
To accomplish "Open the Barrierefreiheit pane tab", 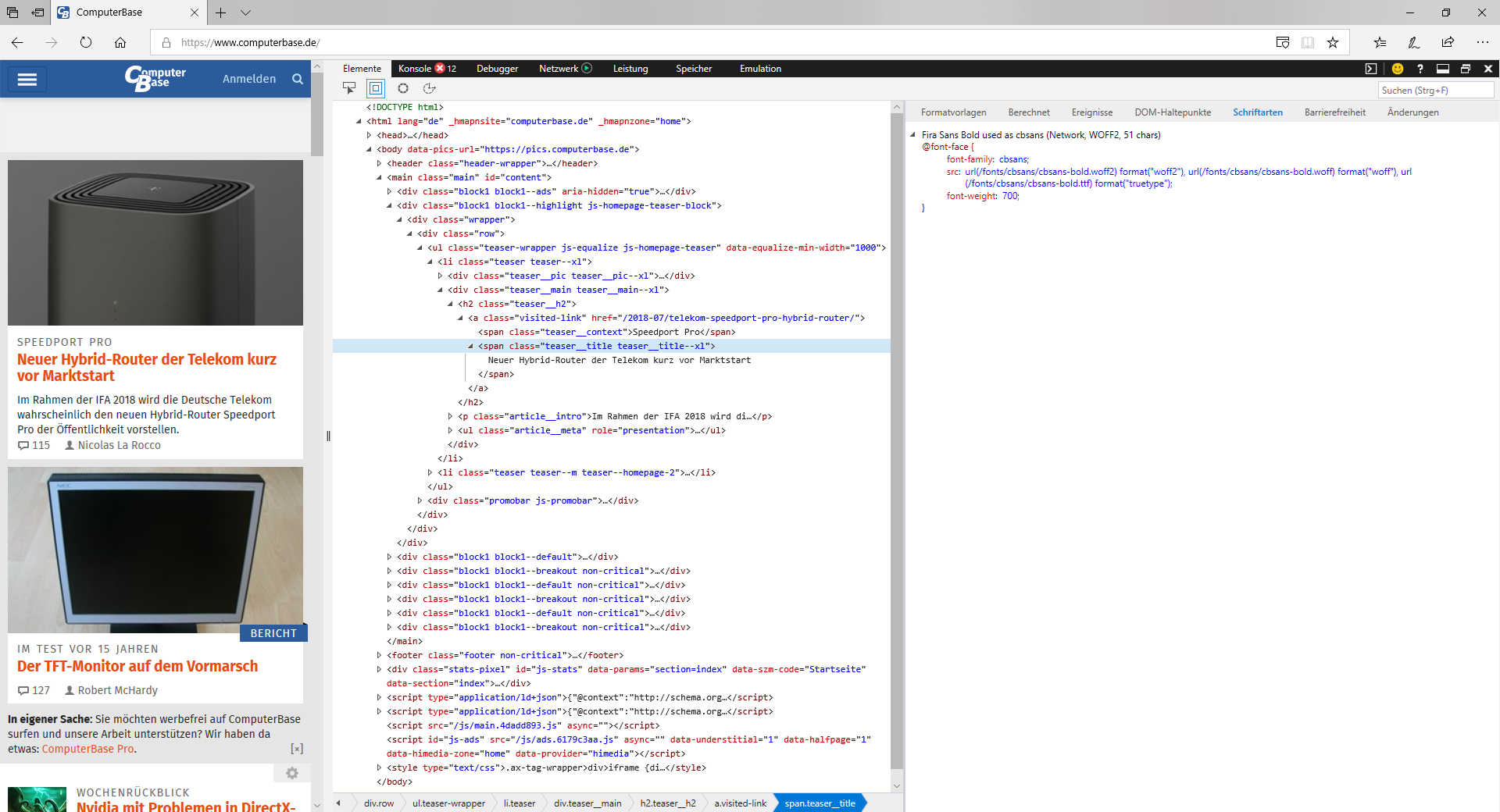I will pos(1335,112).
